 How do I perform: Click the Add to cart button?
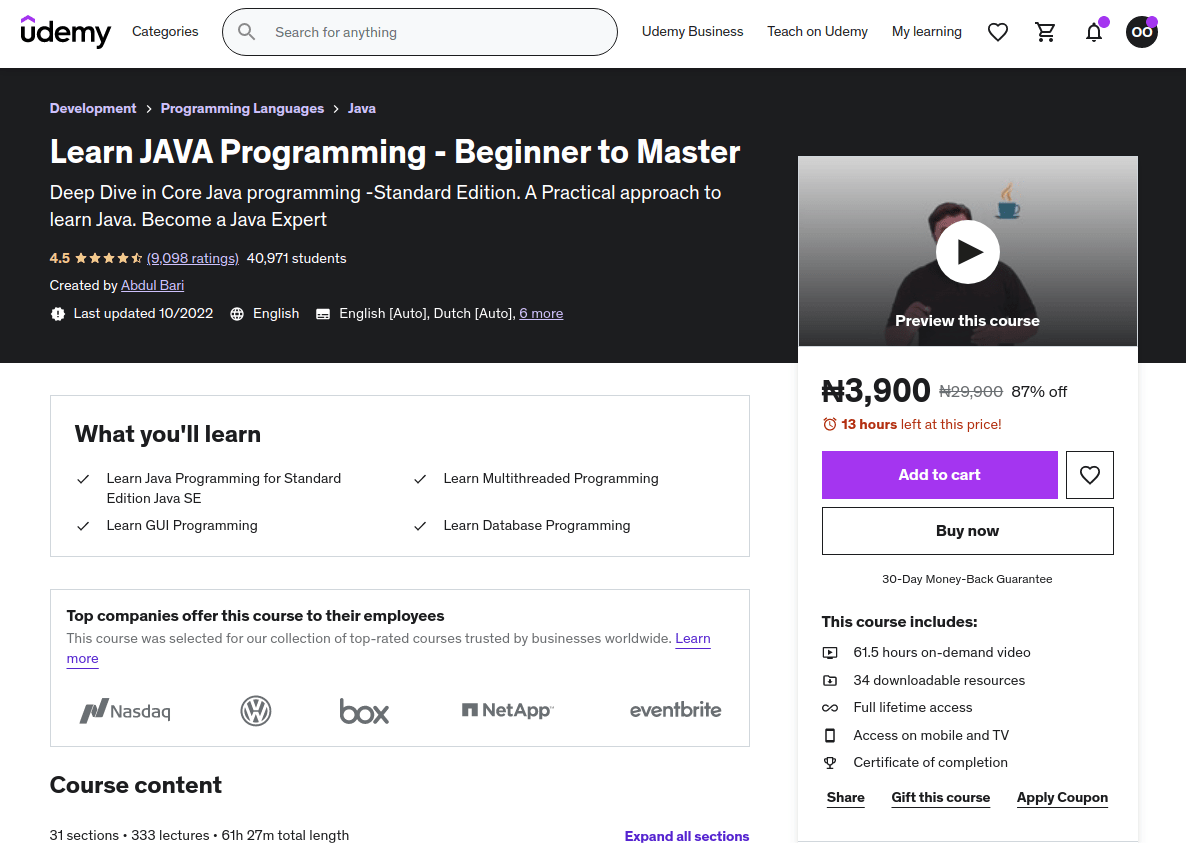pyautogui.click(x=939, y=474)
